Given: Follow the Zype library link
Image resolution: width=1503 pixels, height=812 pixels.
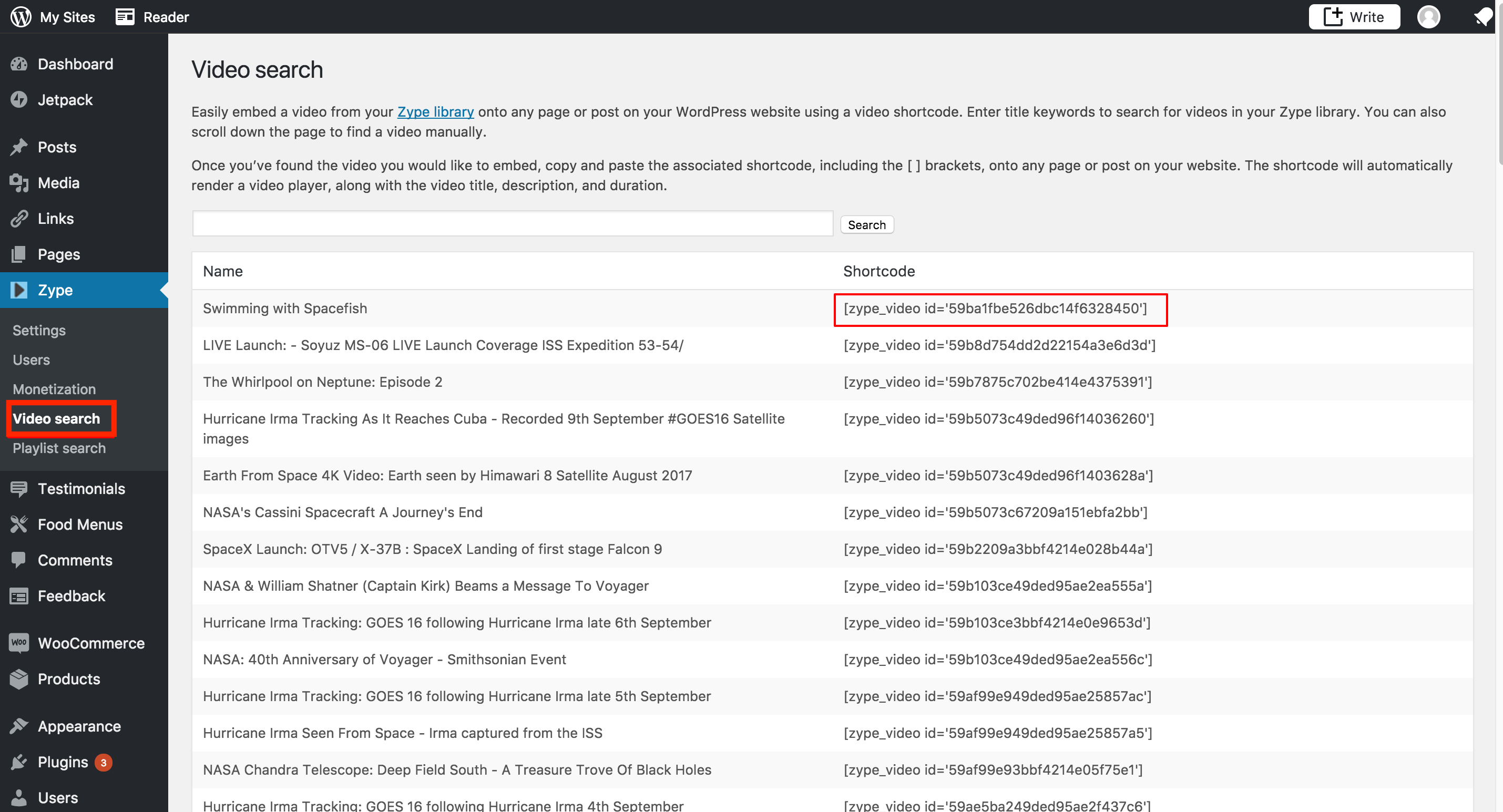Looking at the screenshot, I should (x=435, y=111).
